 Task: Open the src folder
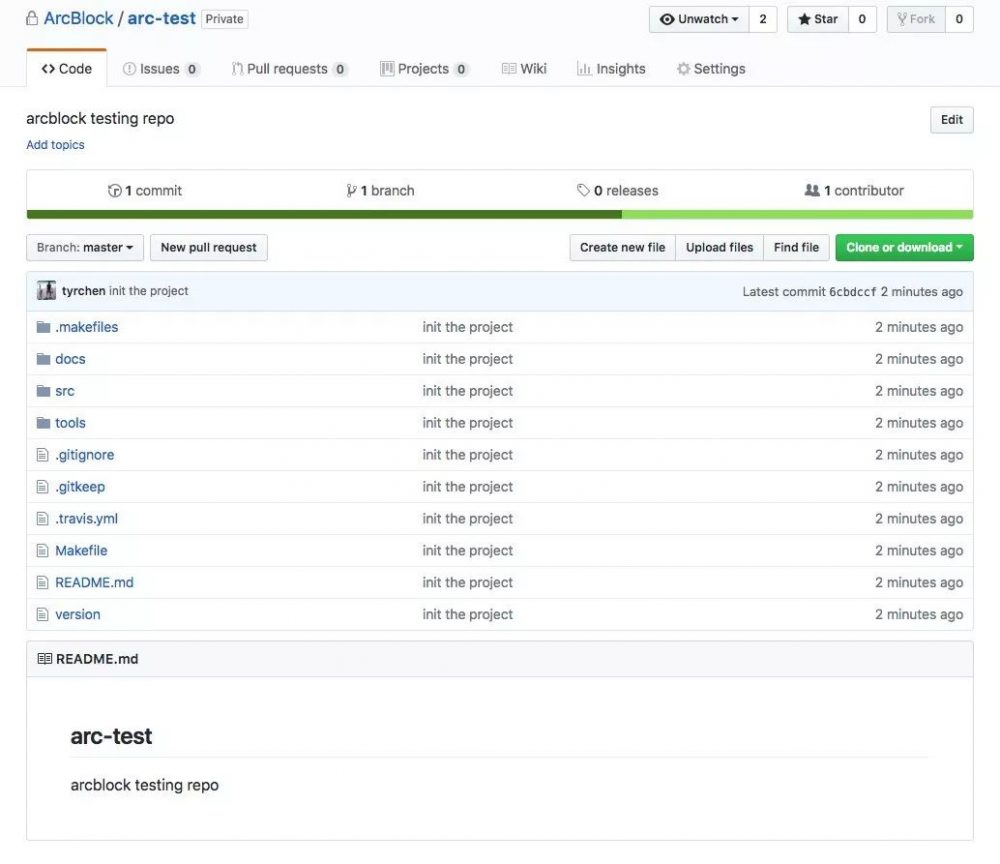pos(64,391)
